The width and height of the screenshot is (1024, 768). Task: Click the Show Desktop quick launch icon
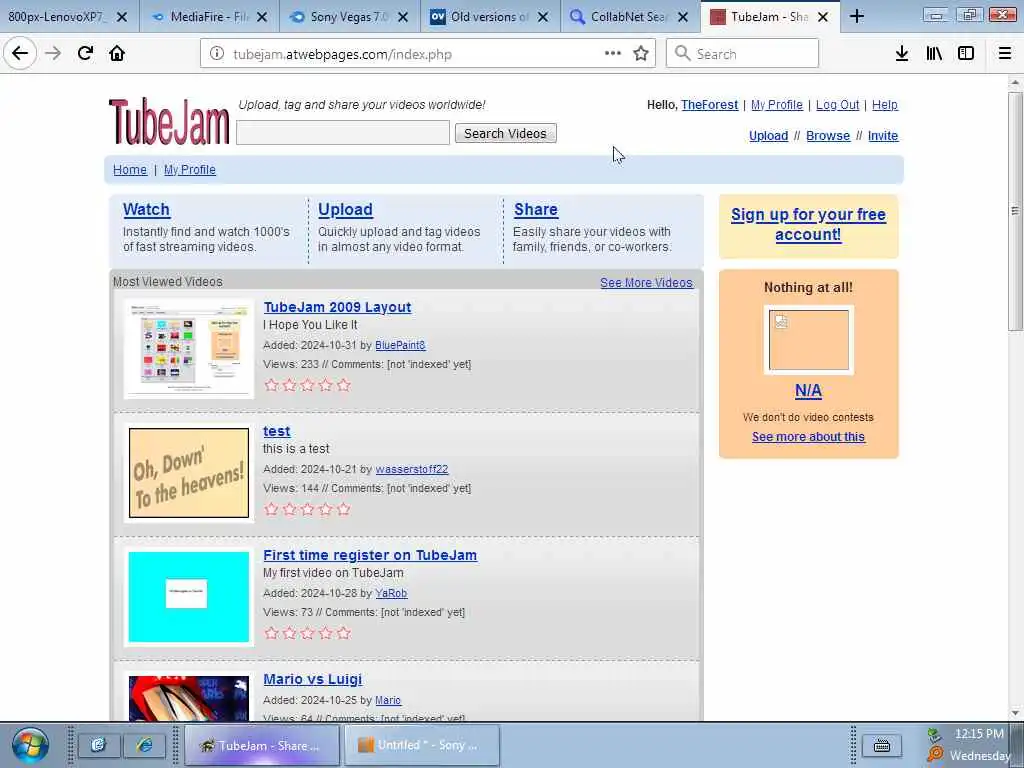click(99, 745)
